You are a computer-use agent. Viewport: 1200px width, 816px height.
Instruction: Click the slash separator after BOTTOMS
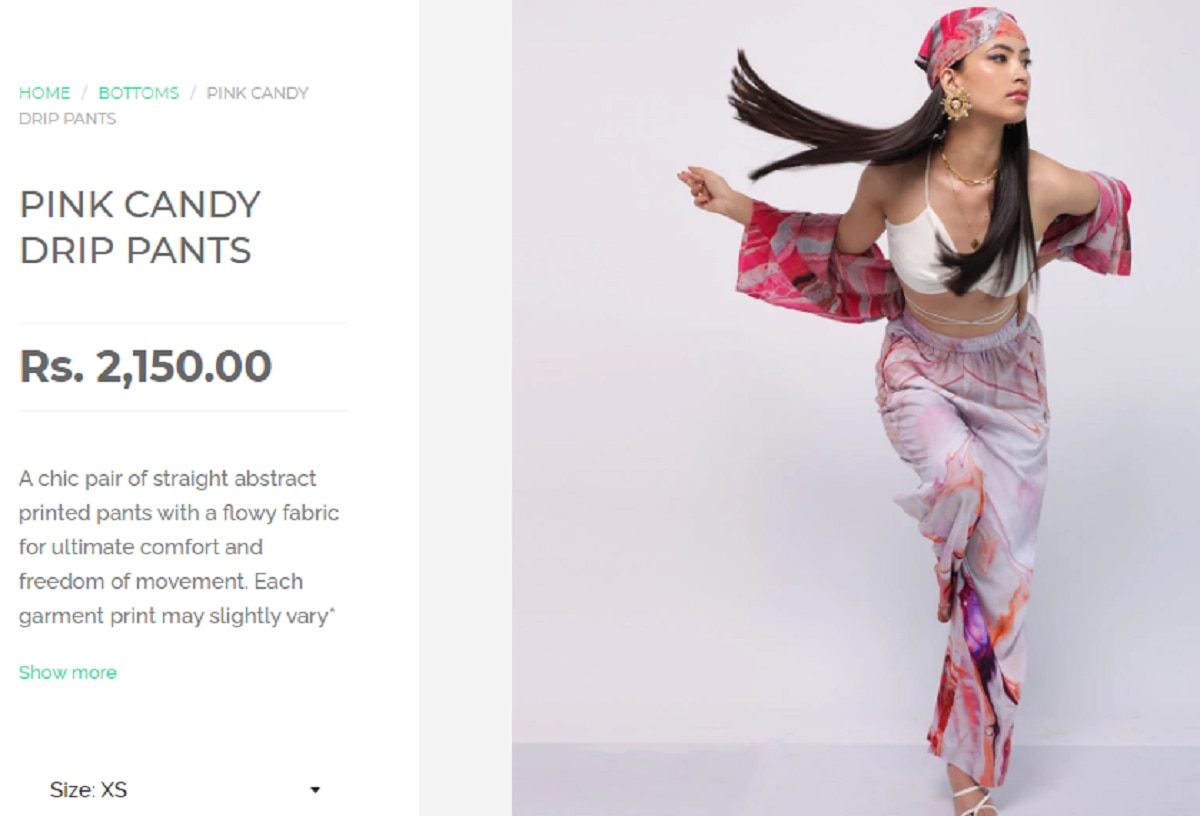[193, 93]
